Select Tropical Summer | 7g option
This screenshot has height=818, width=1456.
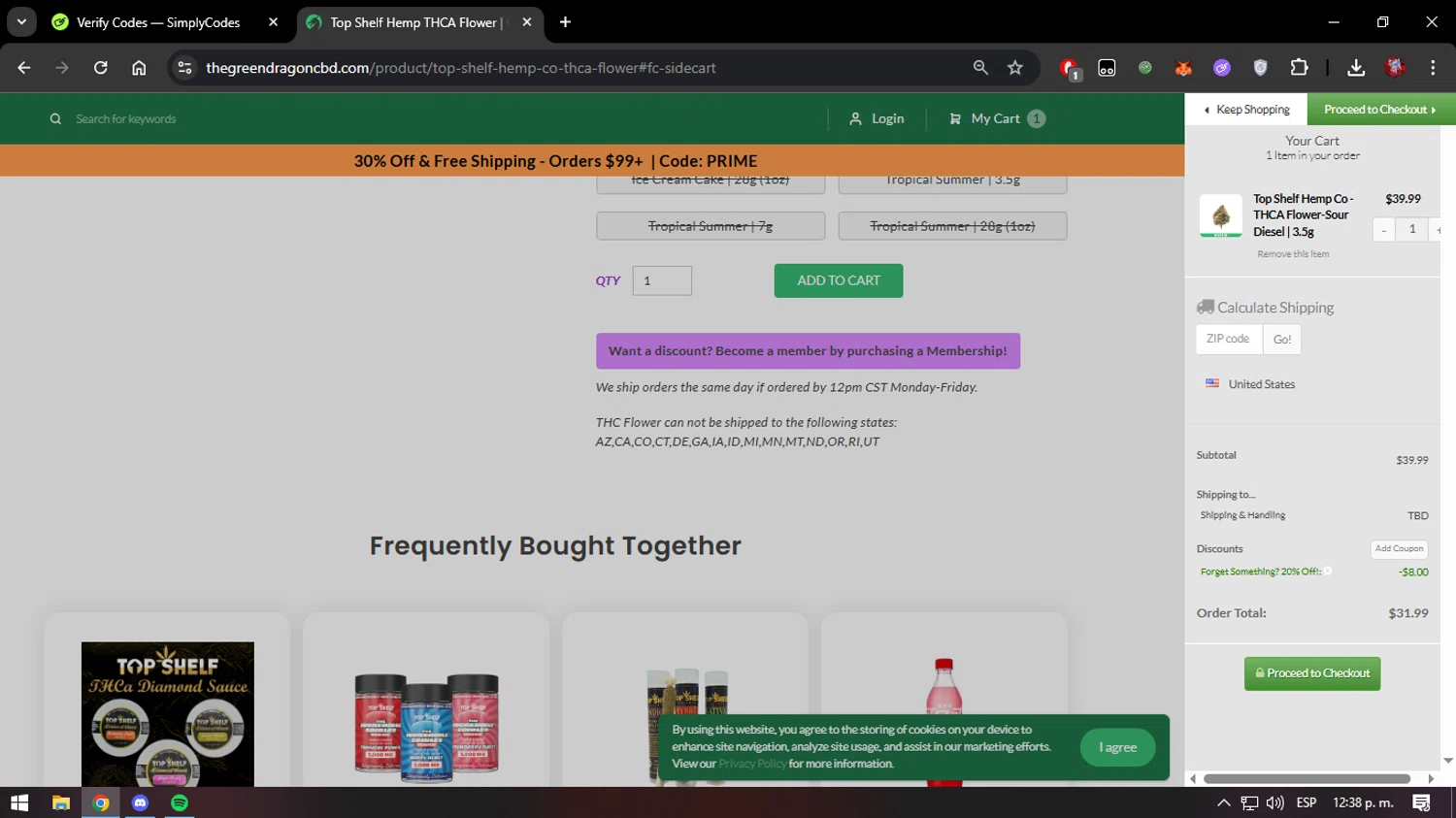(x=711, y=226)
